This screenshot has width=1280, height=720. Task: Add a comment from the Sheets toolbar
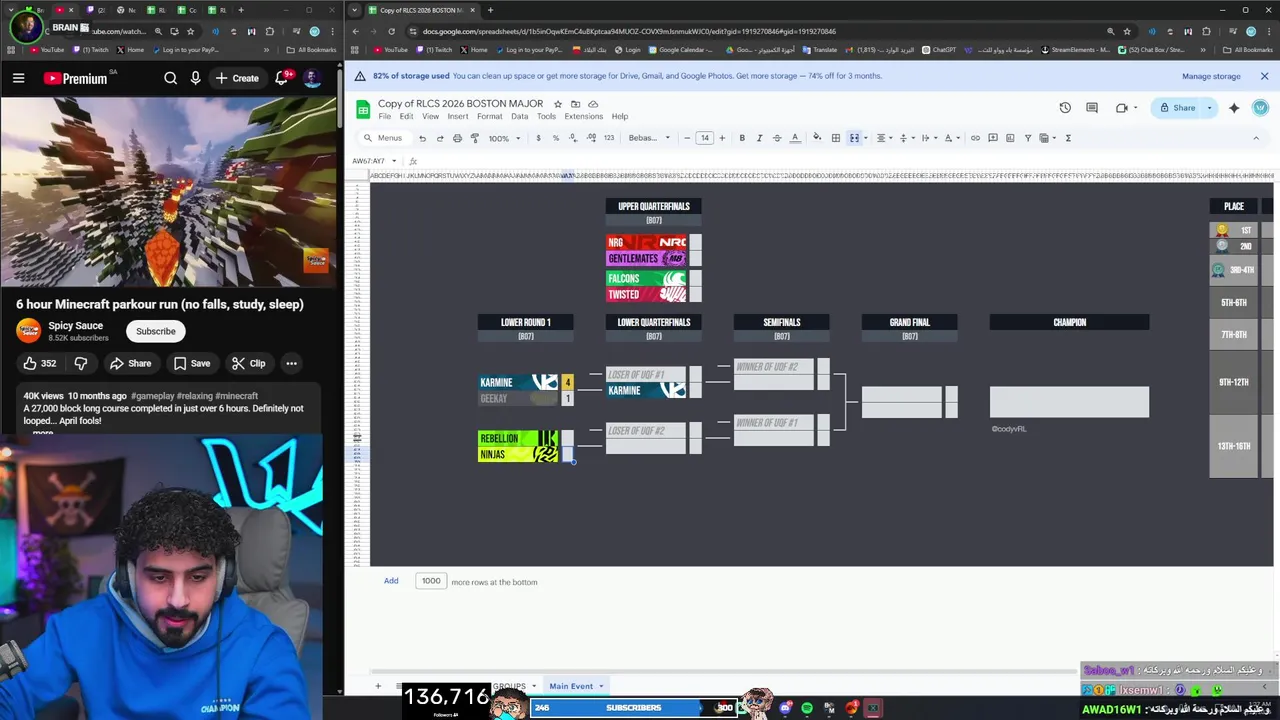tap(992, 138)
